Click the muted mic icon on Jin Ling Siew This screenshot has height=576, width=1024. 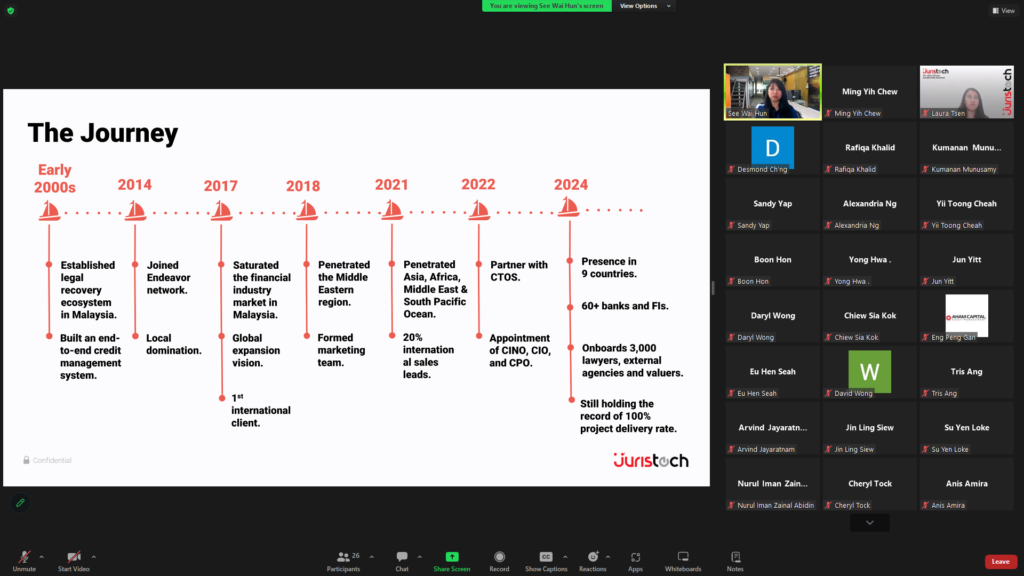[x=828, y=449]
